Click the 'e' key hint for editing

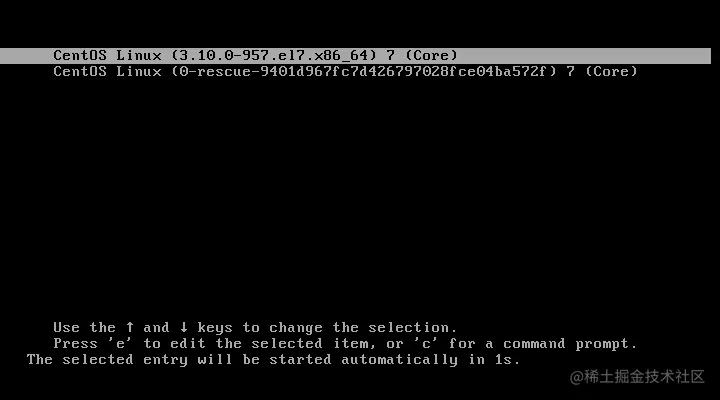point(120,344)
